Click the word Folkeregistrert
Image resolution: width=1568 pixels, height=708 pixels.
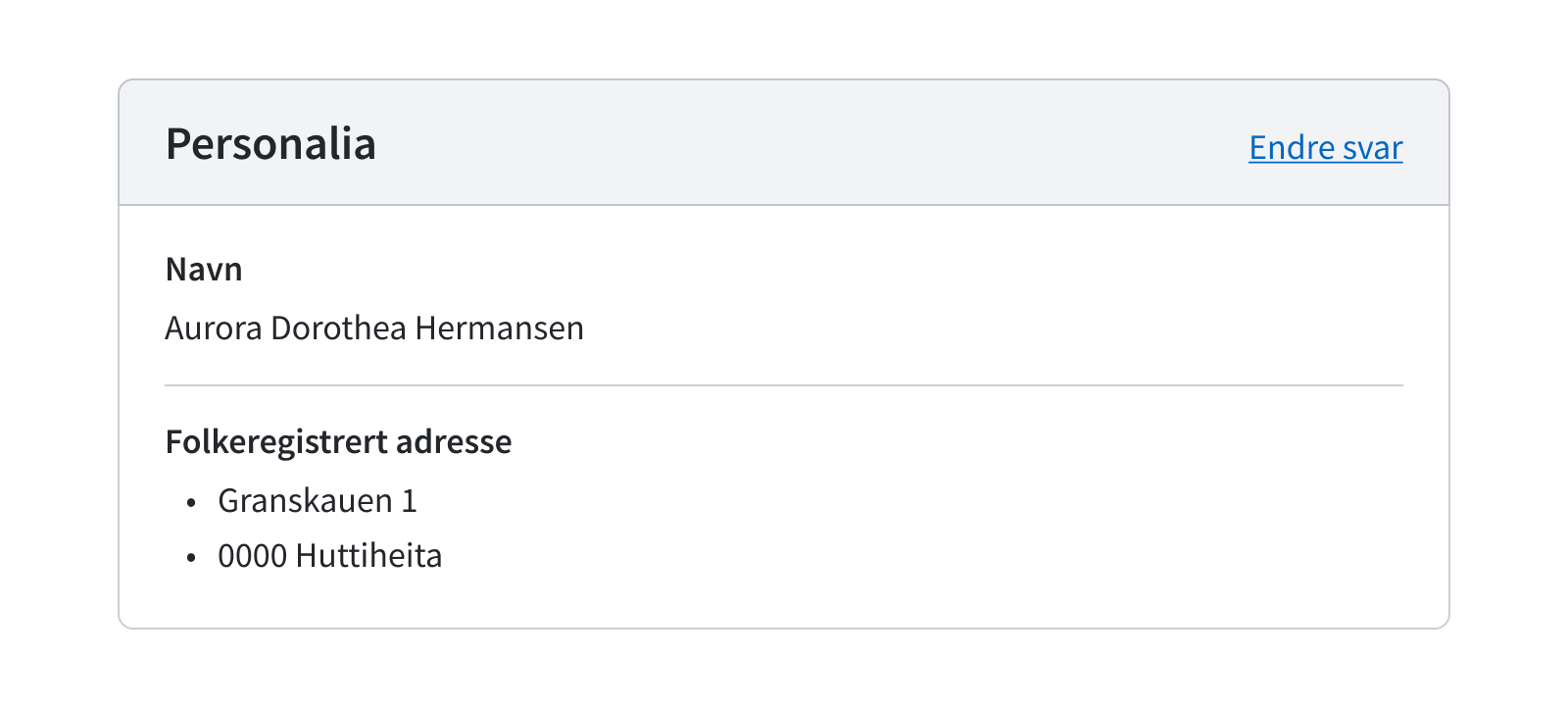276,442
